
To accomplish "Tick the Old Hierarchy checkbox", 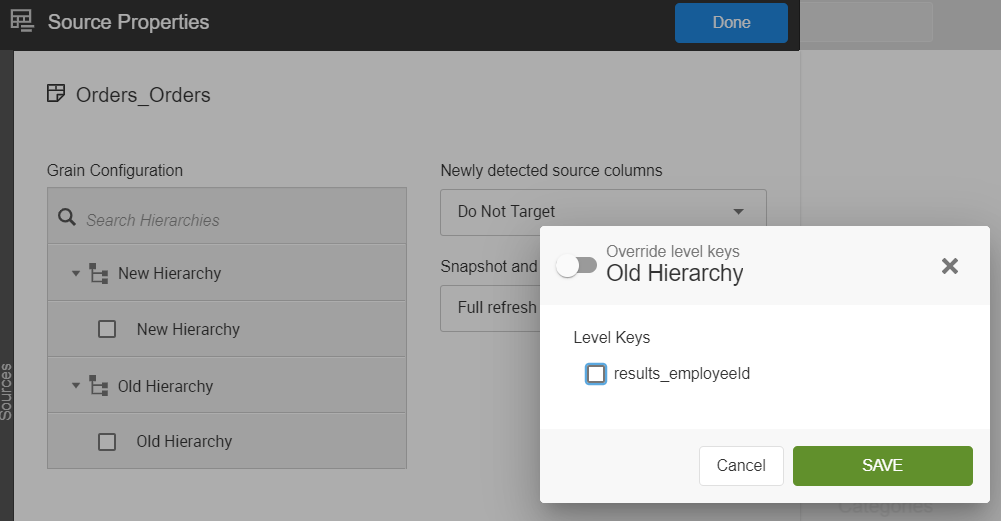I will [107, 442].
